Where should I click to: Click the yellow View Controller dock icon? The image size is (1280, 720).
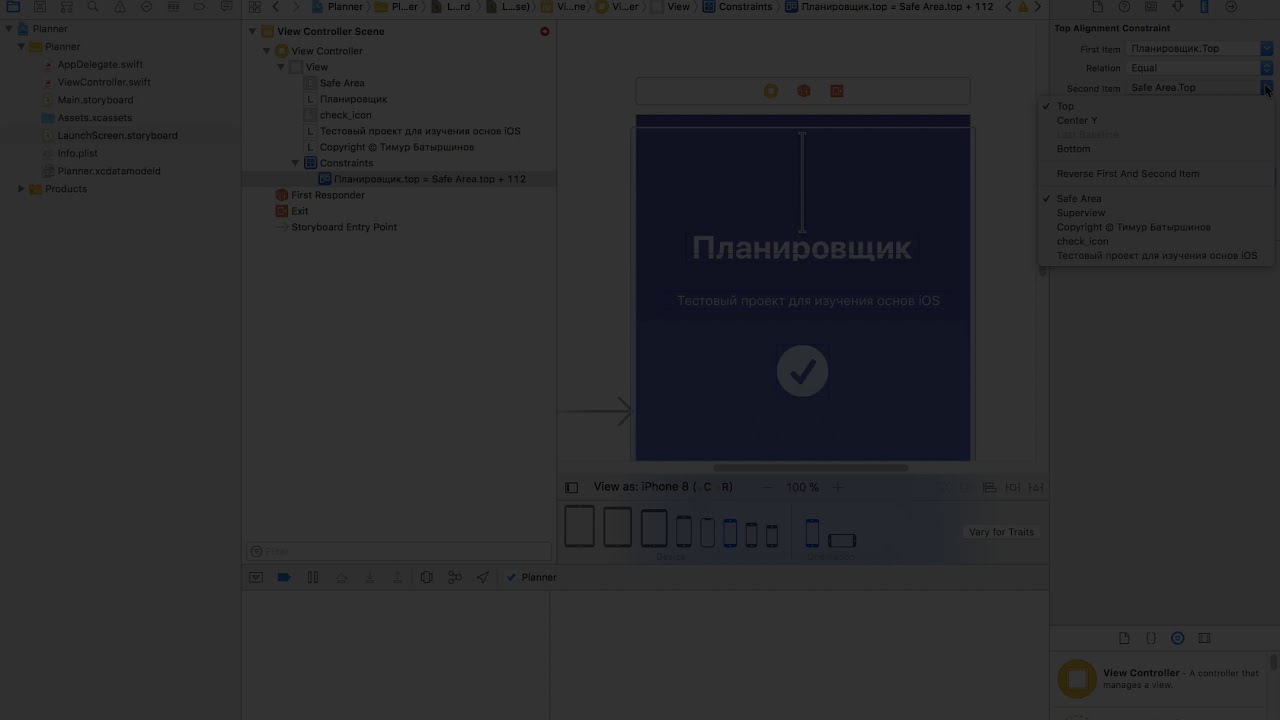pyautogui.click(x=771, y=91)
